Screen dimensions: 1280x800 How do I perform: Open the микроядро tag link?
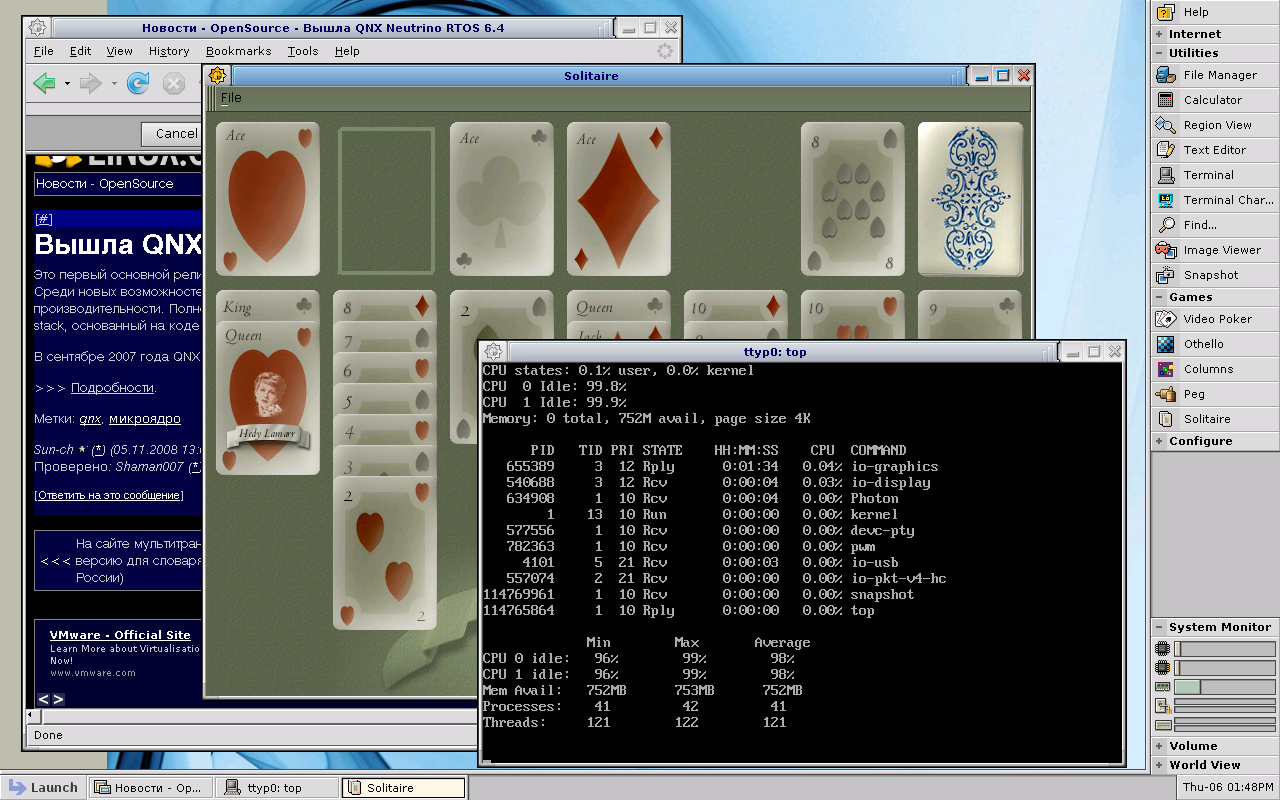[x=144, y=419]
